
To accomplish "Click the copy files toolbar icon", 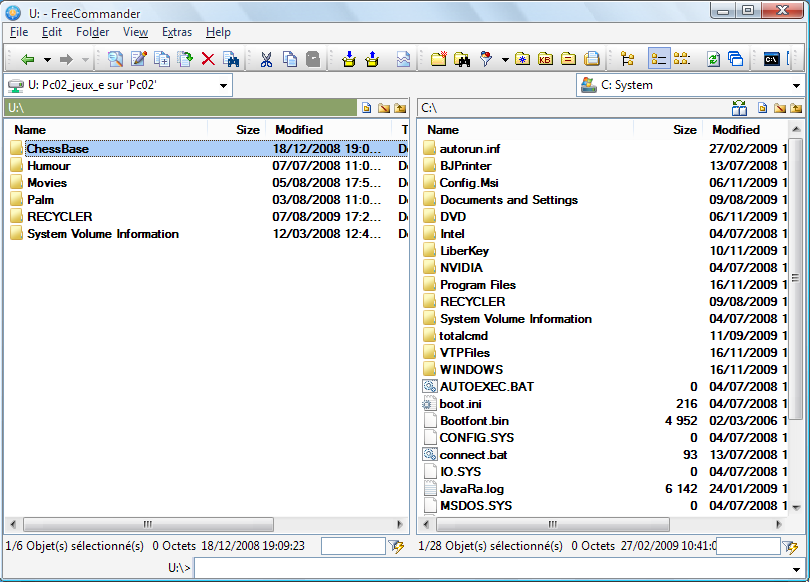I will (162, 59).
